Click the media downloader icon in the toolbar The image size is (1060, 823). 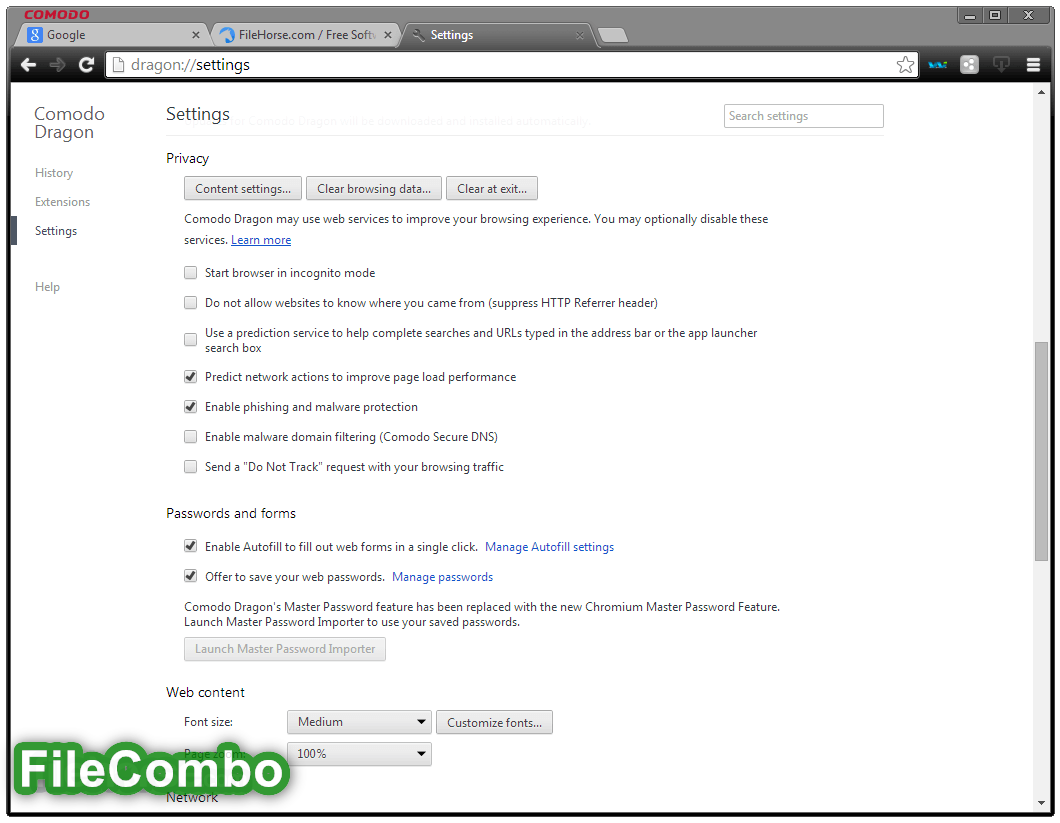[1001, 65]
